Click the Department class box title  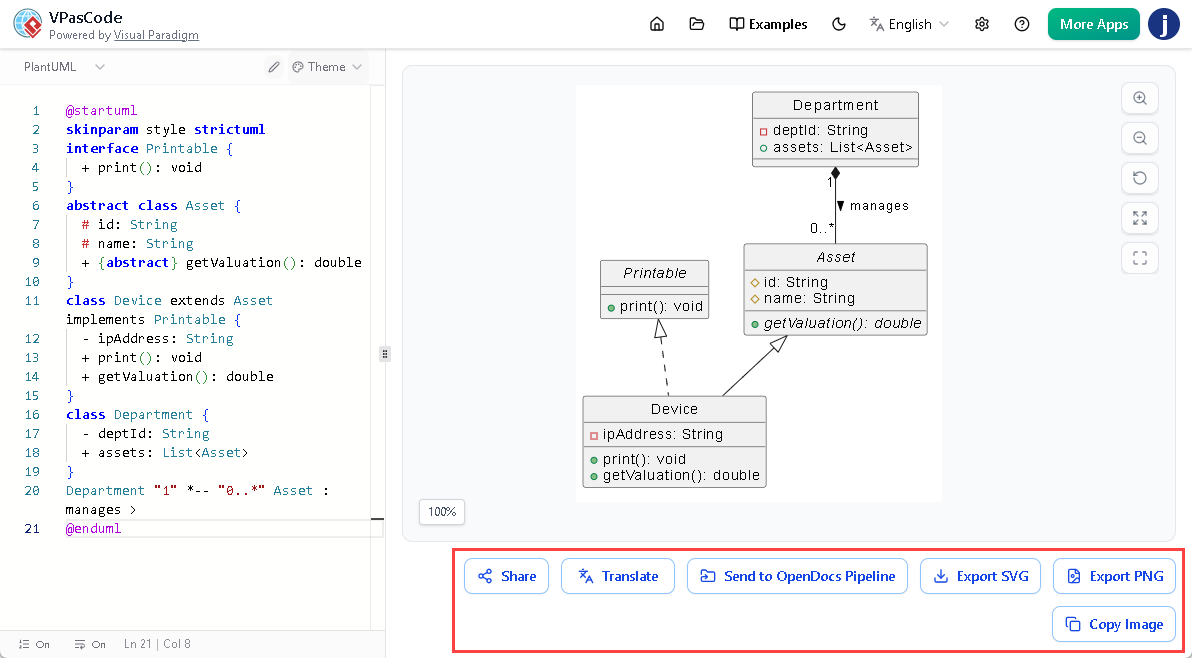tap(835, 105)
